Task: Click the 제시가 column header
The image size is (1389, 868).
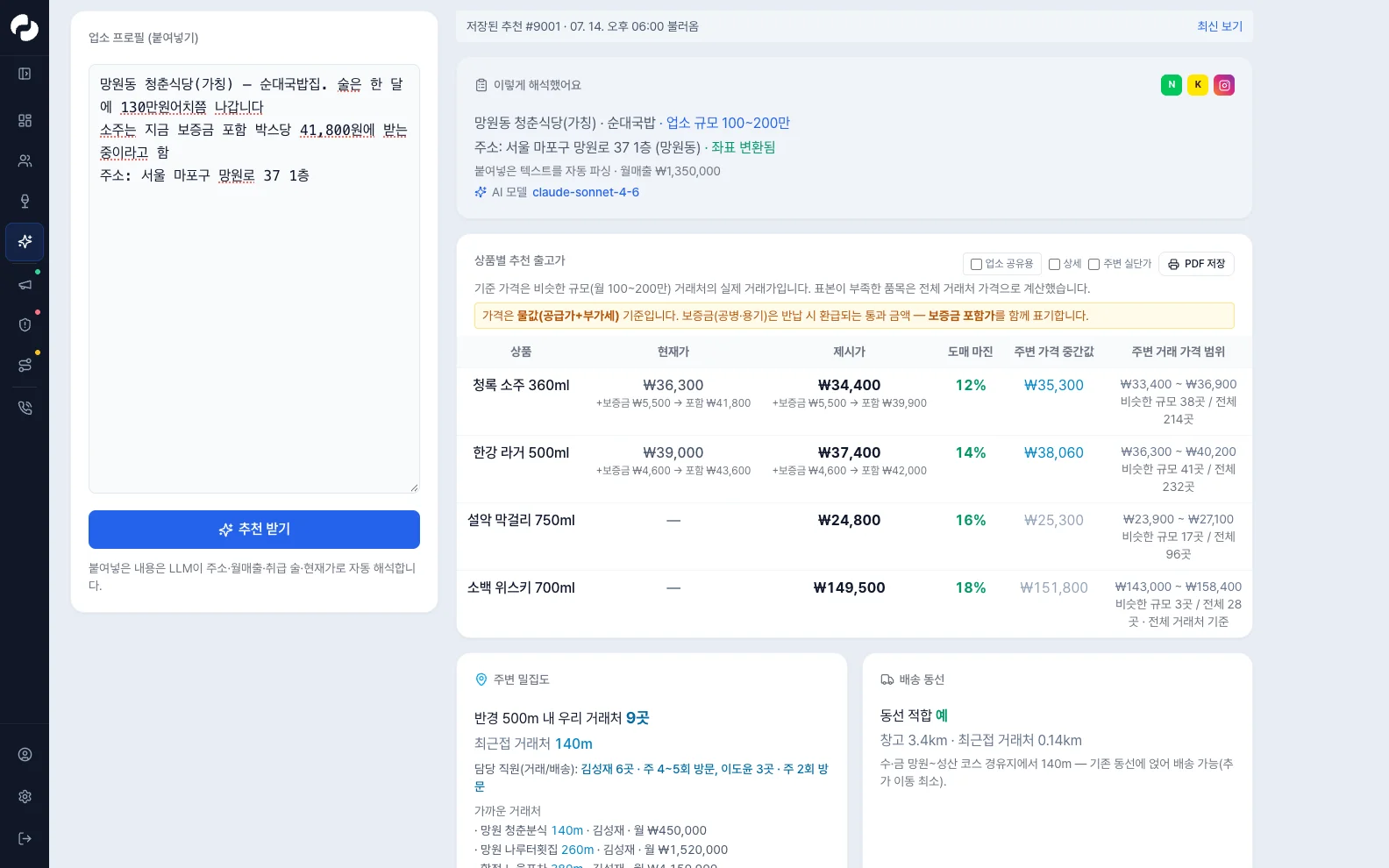Action: pos(849,352)
